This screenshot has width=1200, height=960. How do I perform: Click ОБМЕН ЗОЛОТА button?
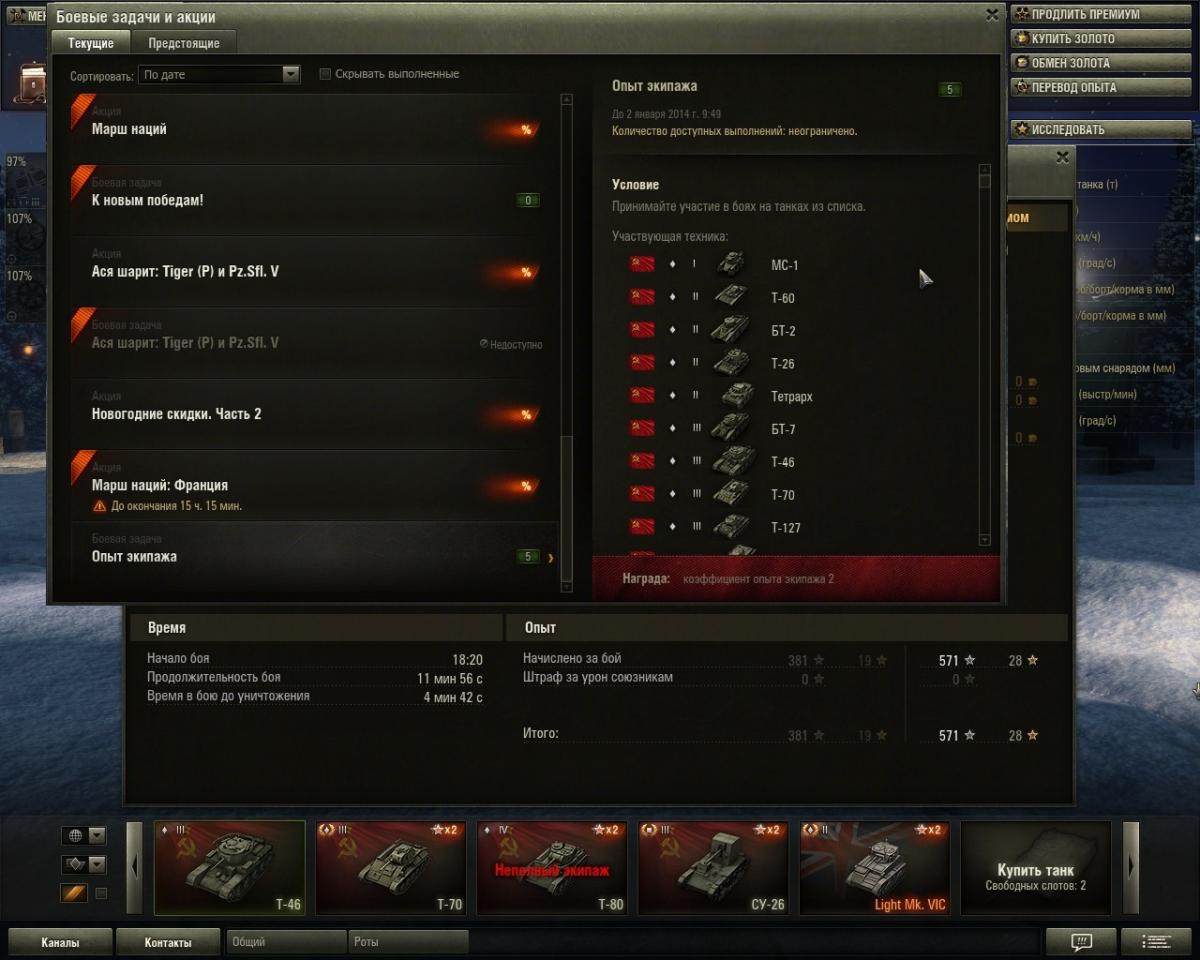pyautogui.click(x=1101, y=63)
